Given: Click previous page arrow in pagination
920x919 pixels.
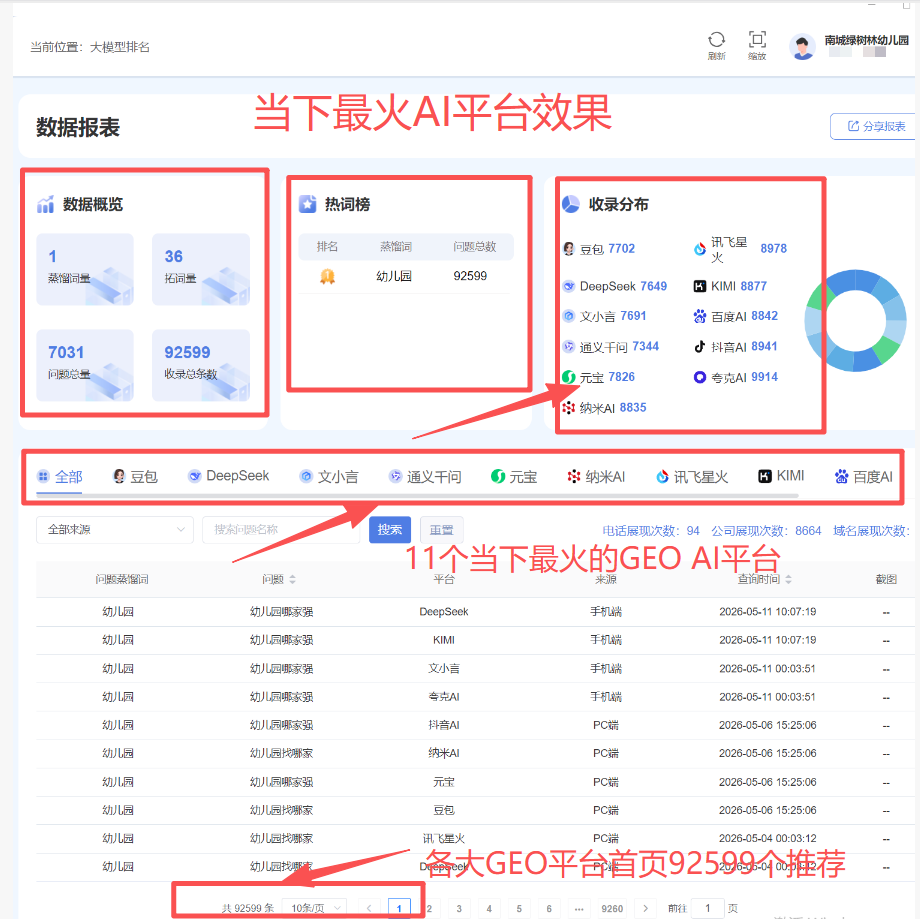Looking at the screenshot, I should coord(369,908).
